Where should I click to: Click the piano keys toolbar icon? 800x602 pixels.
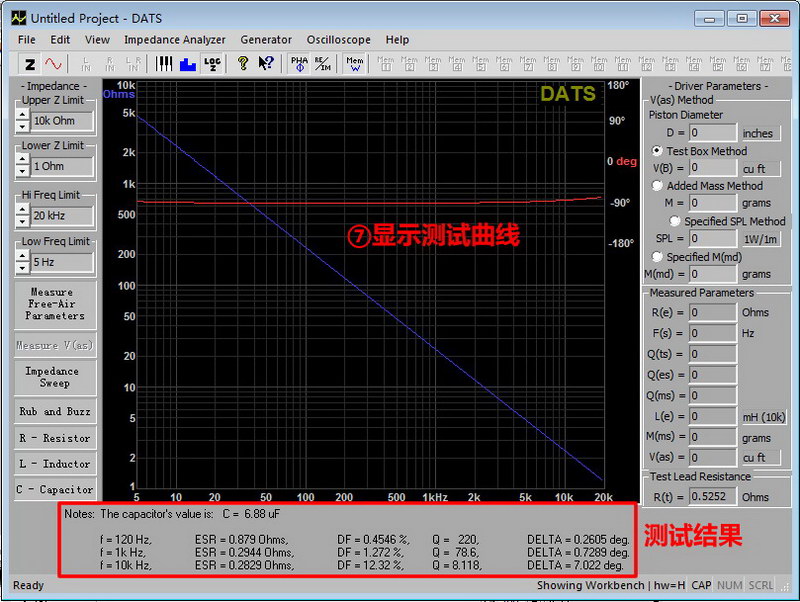coord(164,64)
